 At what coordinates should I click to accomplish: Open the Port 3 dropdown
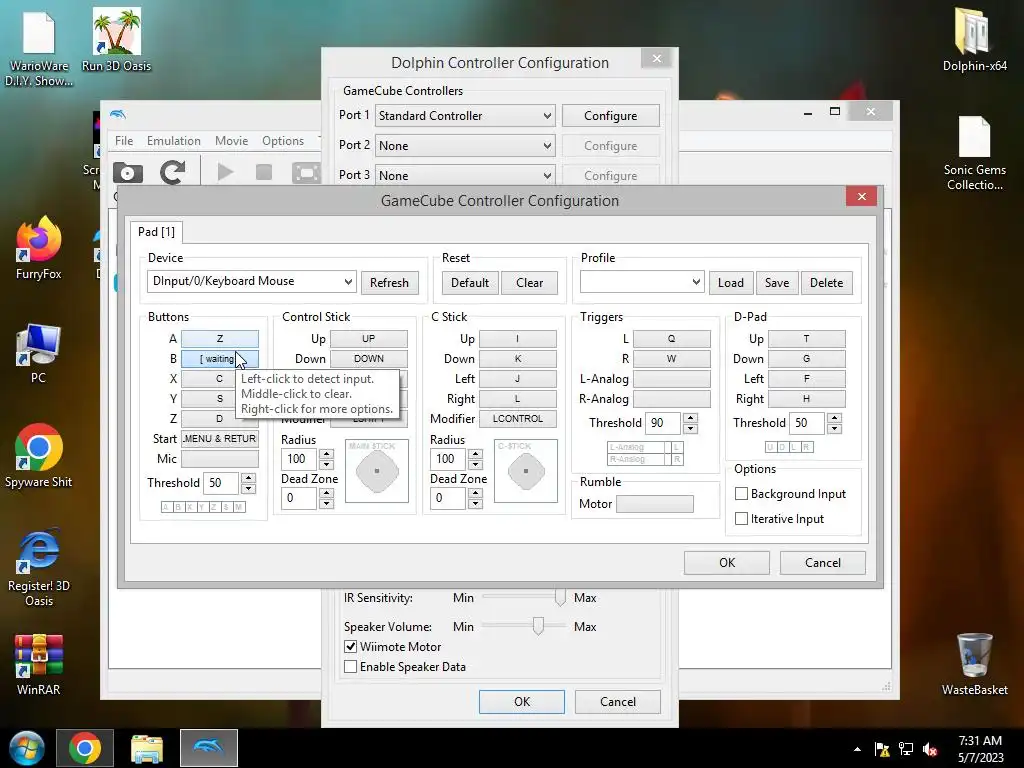tap(465, 175)
